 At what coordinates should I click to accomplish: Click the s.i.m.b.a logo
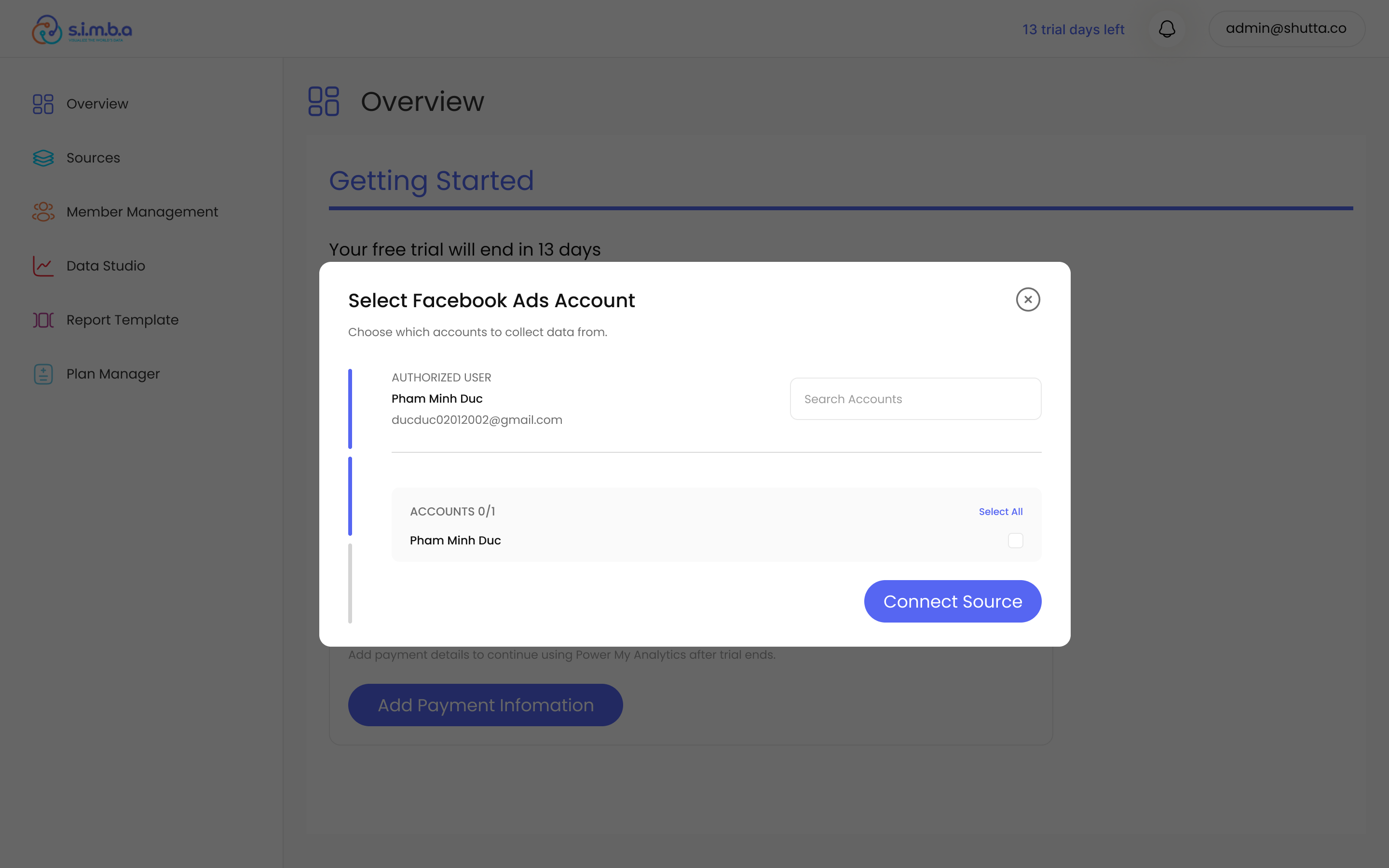[x=82, y=29]
